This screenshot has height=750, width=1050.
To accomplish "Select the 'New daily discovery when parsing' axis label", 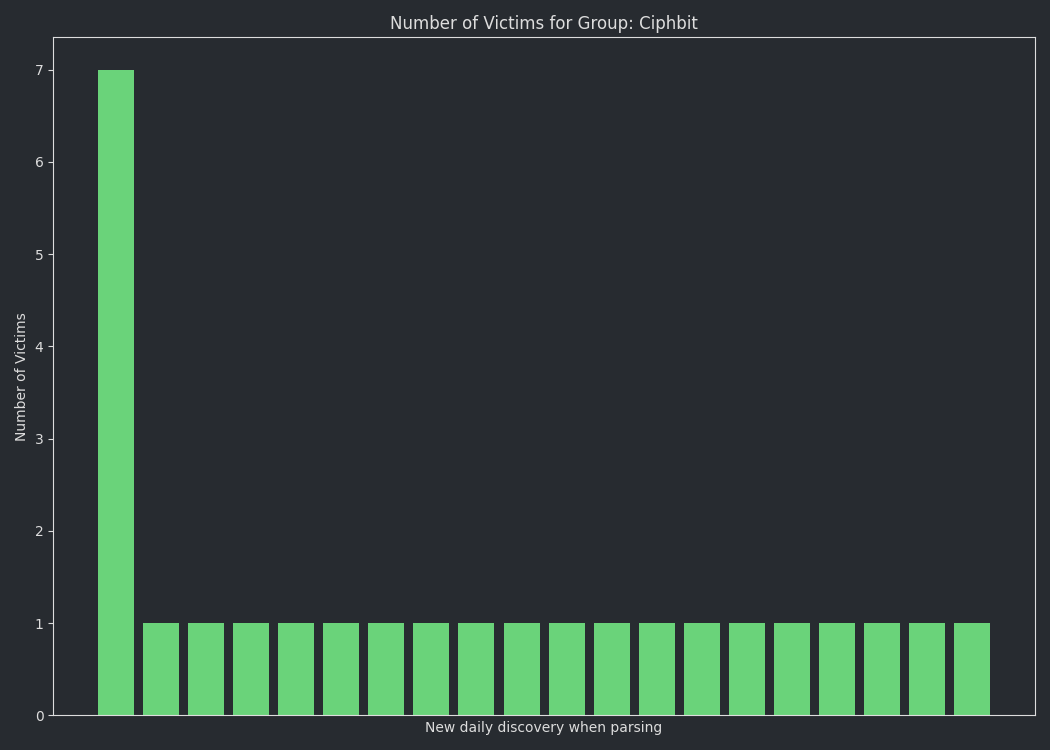I will [x=543, y=727].
